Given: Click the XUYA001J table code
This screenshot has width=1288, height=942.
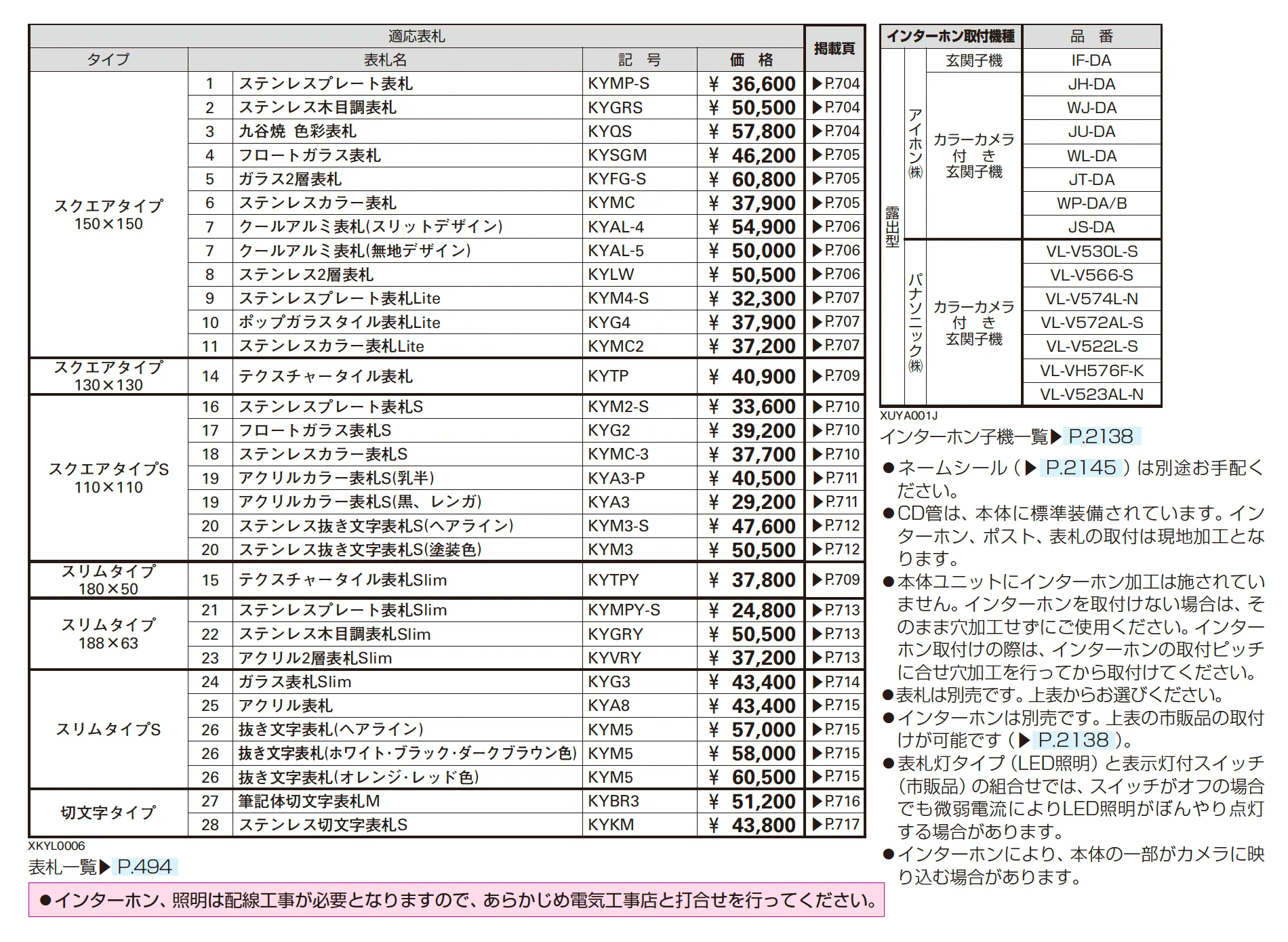Looking at the screenshot, I should 908,415.
